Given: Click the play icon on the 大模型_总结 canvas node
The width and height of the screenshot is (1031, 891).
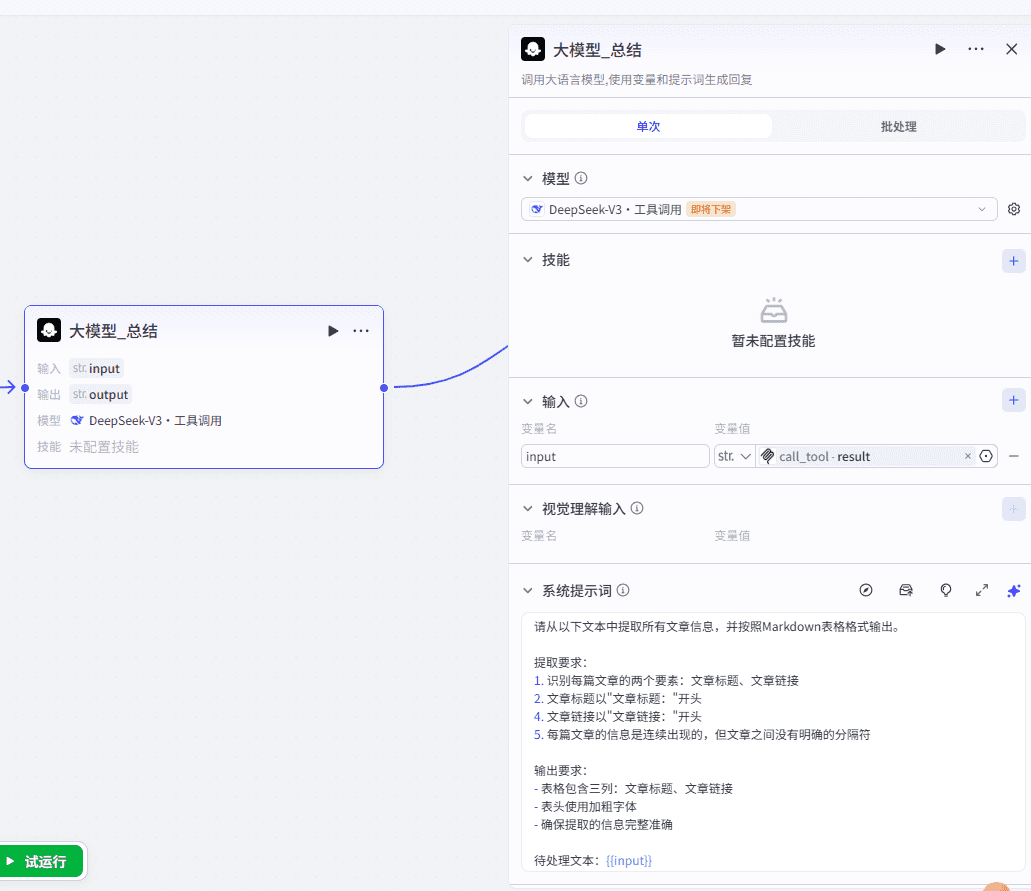Looking at the screenshot, I should tap(333, 331).
